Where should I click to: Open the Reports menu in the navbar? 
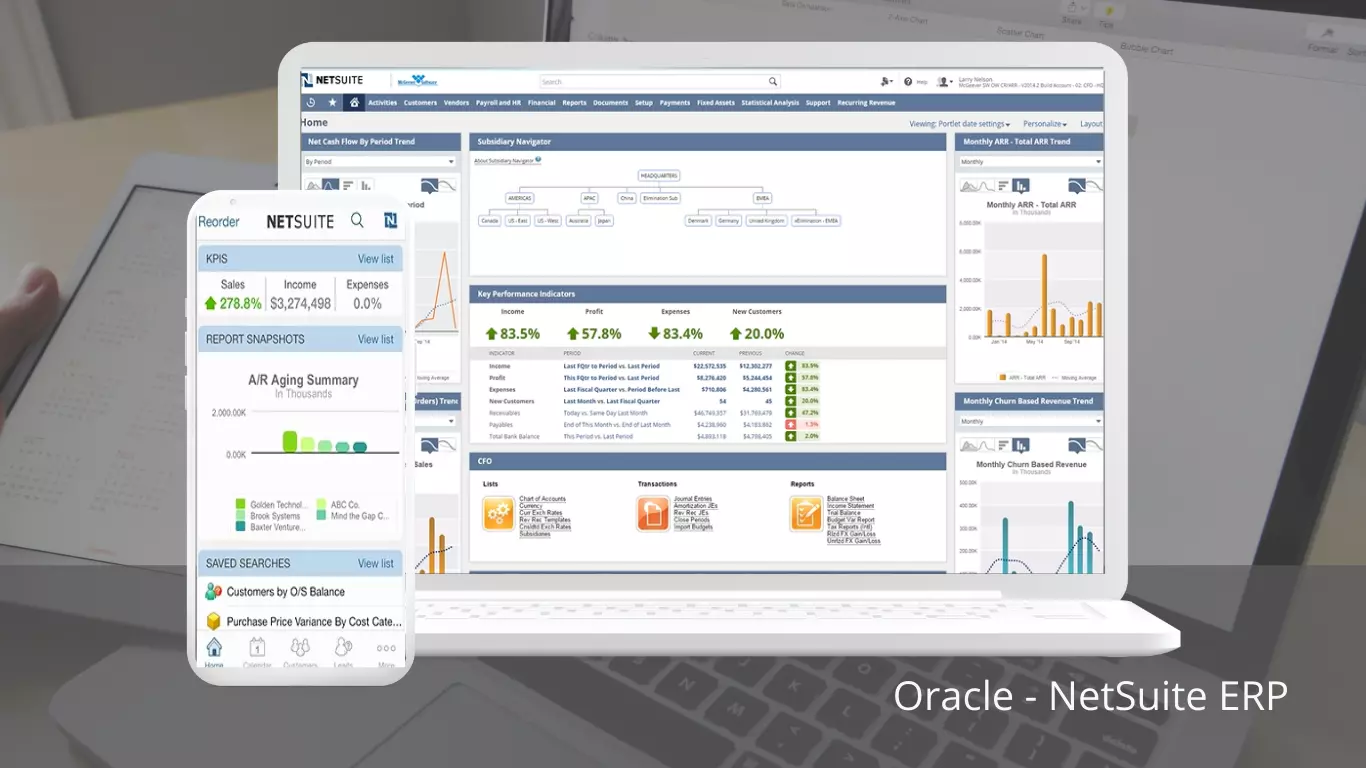(x=574, y=103)
